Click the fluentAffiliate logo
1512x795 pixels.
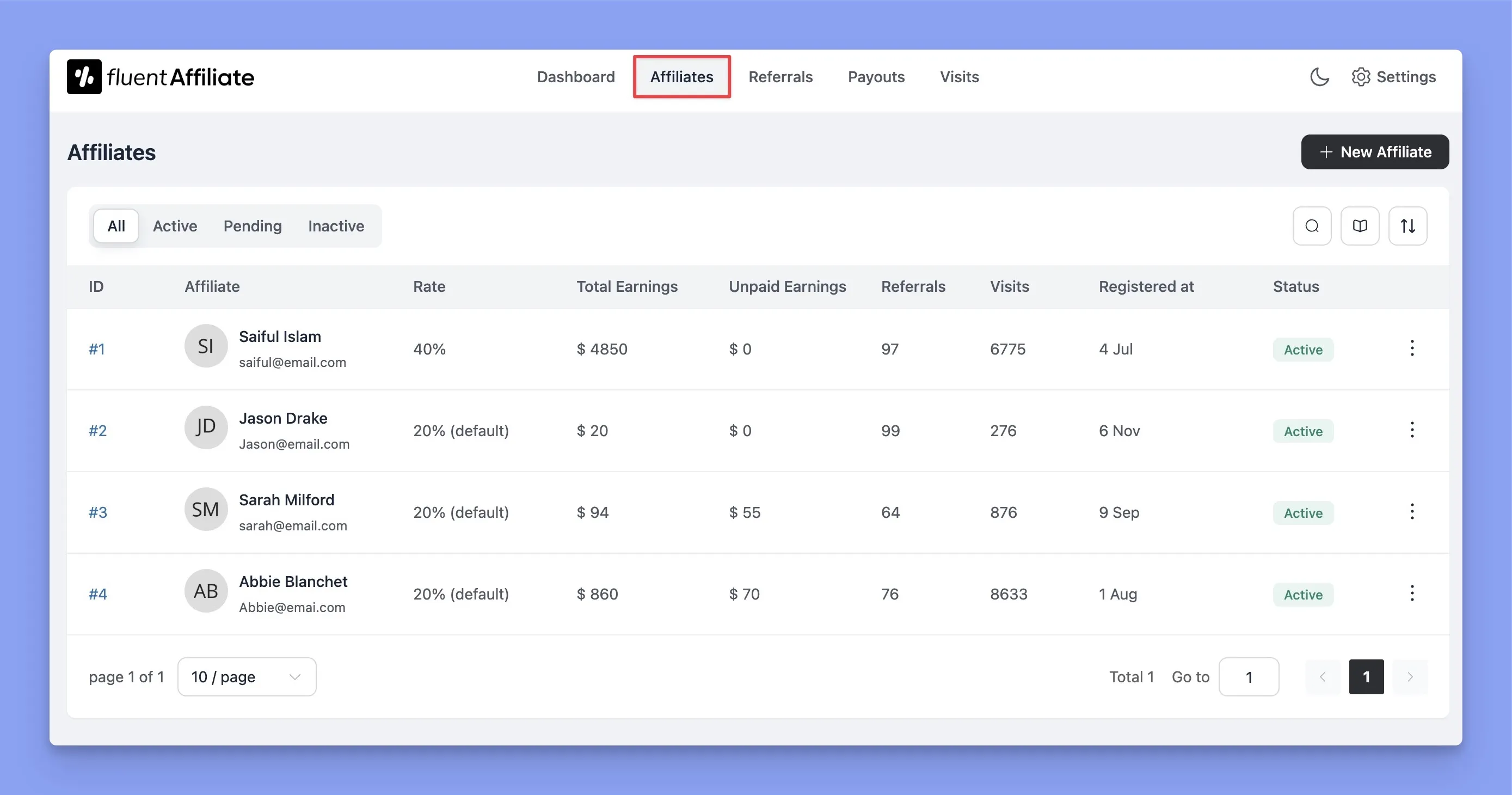160,77
